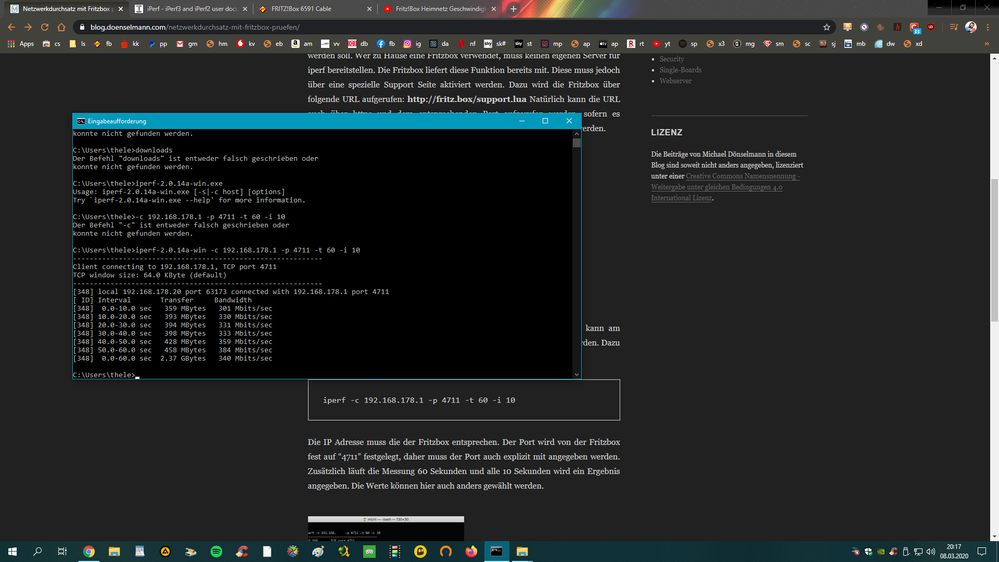Open the Single-Boards category link
This screenshot has height=562, width=999.
pos(680,70)
